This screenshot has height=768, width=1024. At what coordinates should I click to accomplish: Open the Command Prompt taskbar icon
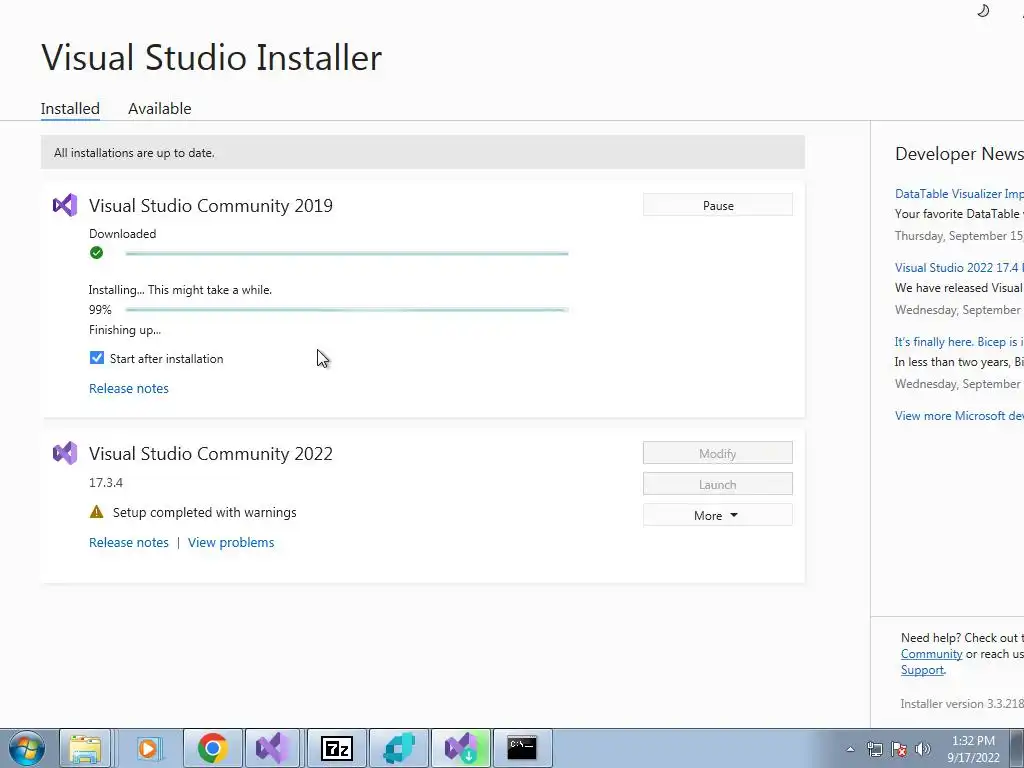pyautogui.click(x=522, y=748)
